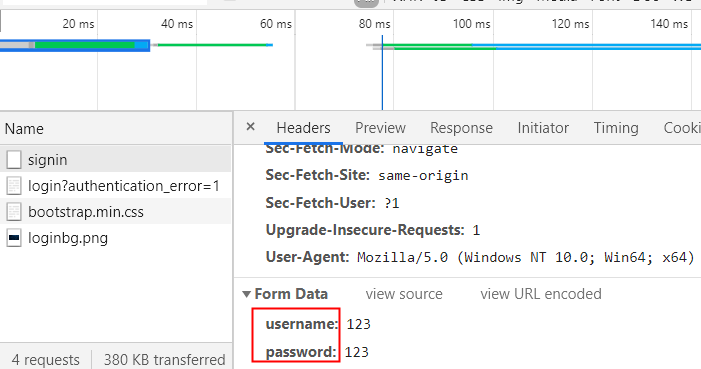Click the signin request file icon

(14, 160)
